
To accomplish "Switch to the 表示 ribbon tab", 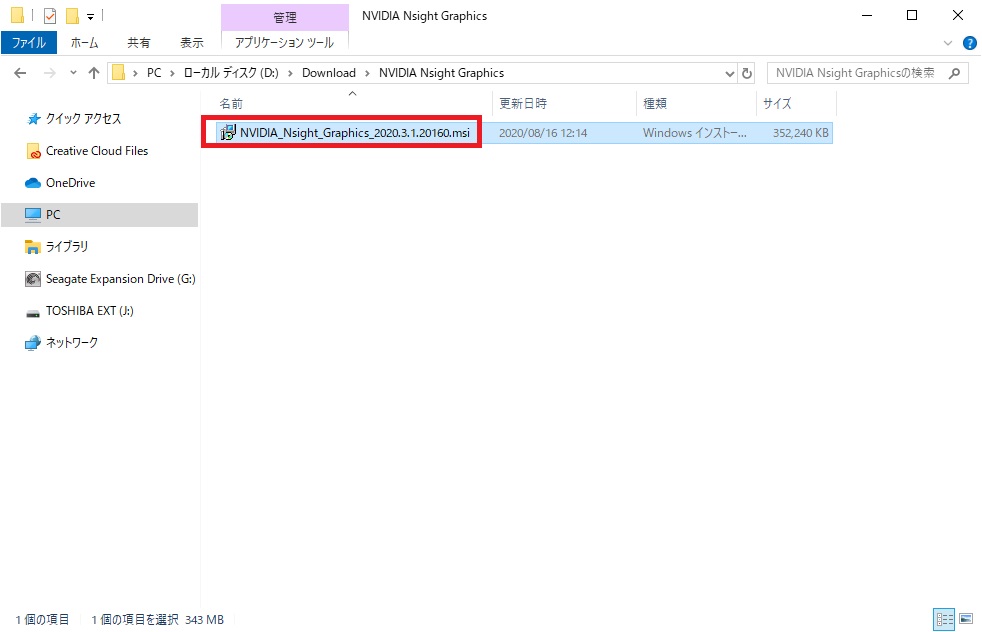I will click(192, 43).
